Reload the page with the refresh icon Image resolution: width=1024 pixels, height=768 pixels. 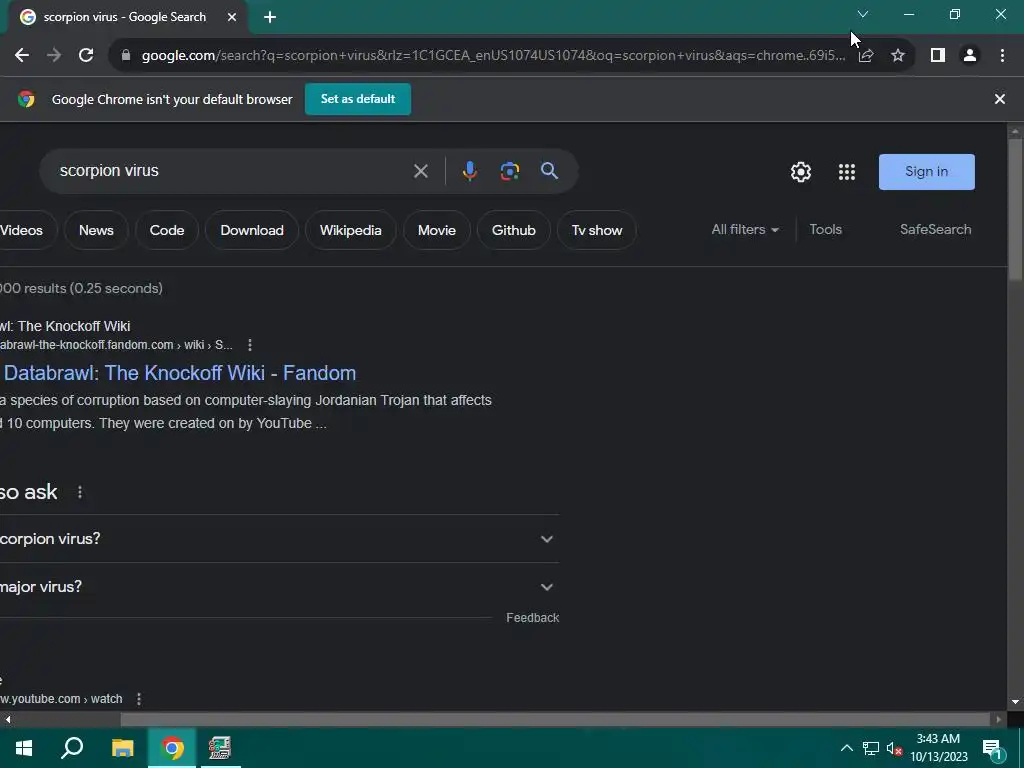[x=86, y=56]
